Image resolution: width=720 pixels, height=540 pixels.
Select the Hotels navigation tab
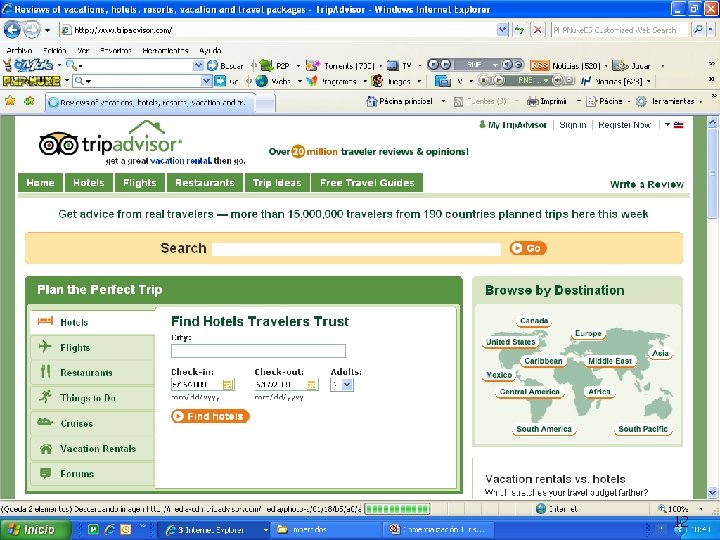89,183
